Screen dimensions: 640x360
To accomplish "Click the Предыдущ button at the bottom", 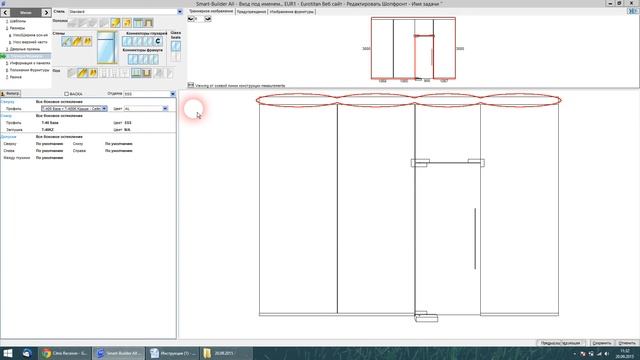I will click(x=560, y=343).
